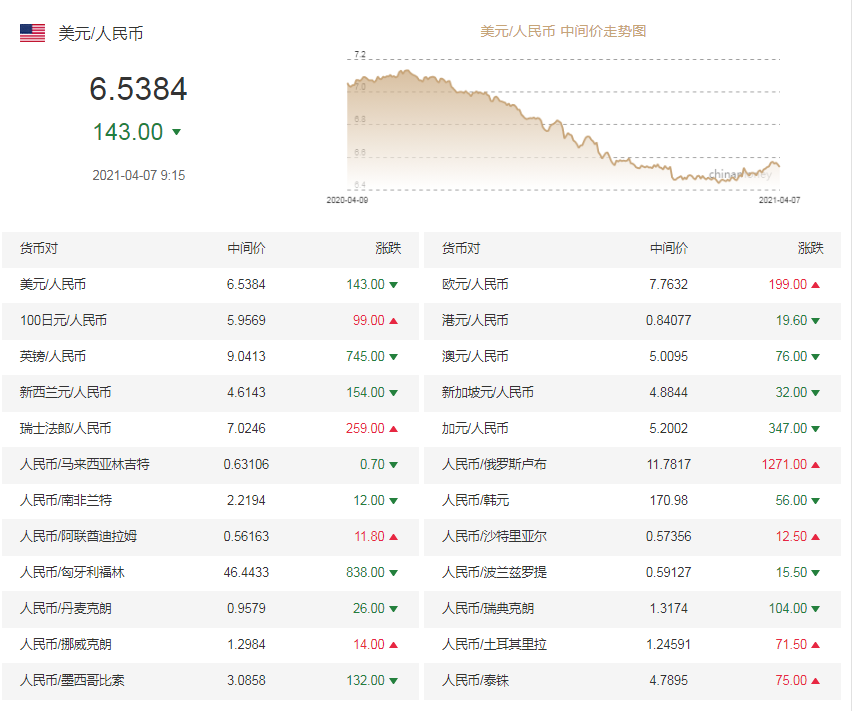The height and width of the screenshot is (711, 852).
Task: Click red up arrow in 100日元/人民币 row
Action: 394,321
